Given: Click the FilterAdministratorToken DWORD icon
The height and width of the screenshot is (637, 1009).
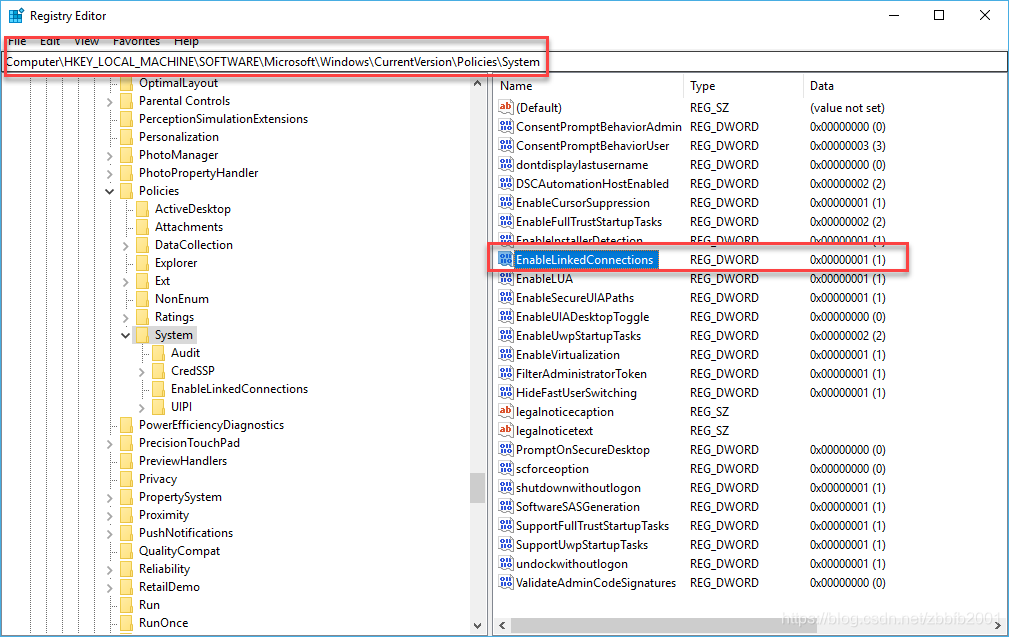Looking at the screenshot, I should pos(506,373).
